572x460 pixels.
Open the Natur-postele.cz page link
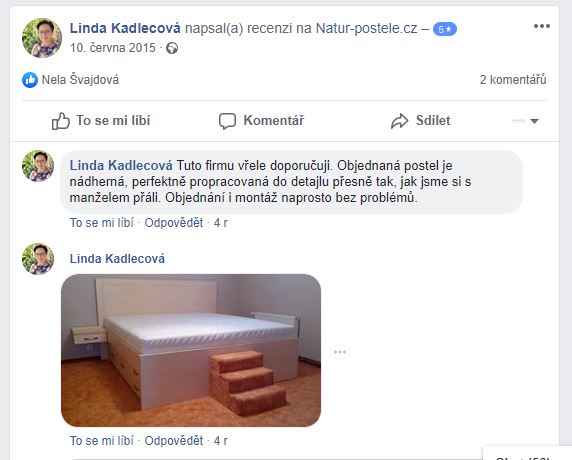click(x=366, y=28)
